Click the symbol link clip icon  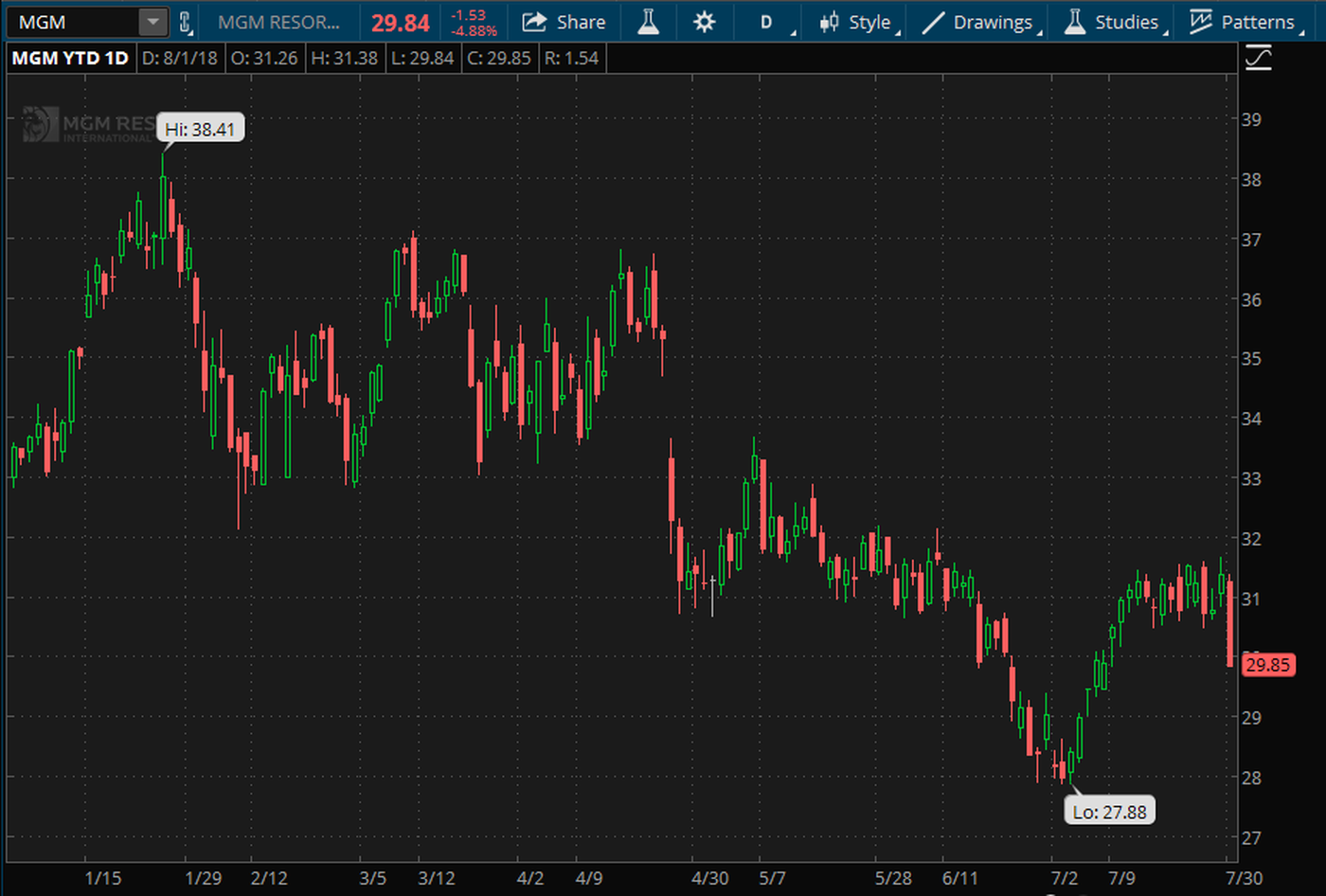pos(186,22)
